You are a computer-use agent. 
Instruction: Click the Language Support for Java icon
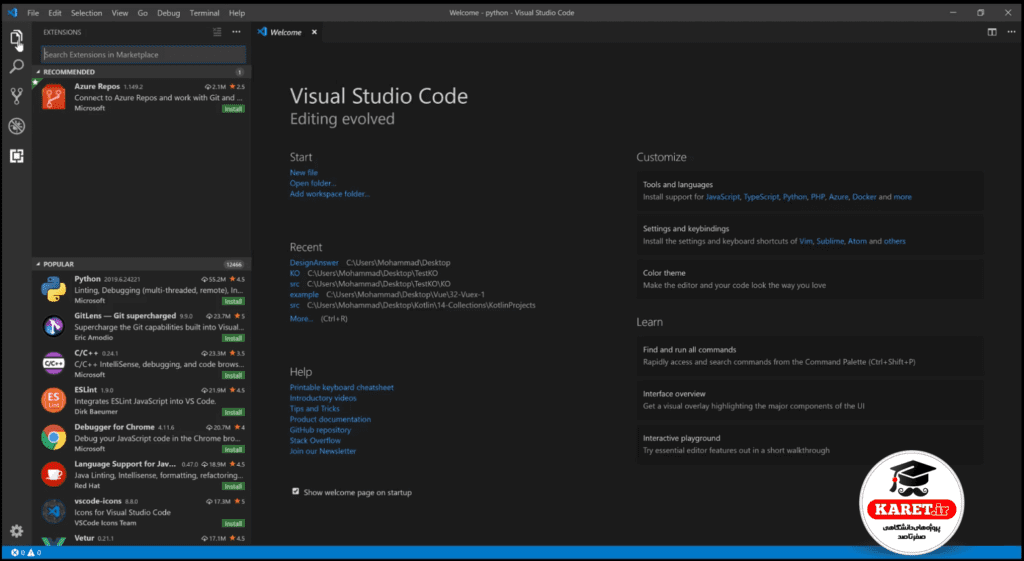coord(54,474)
